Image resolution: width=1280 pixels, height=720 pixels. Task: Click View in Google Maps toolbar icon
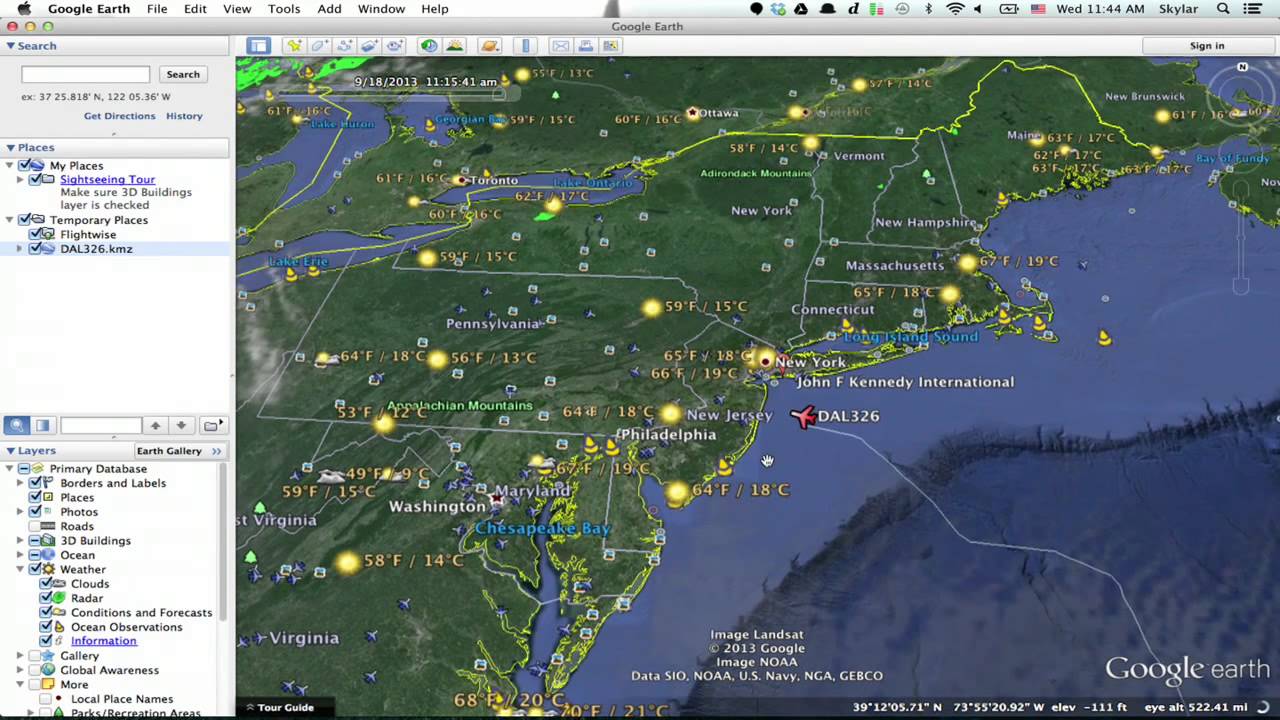click(610, 45)
